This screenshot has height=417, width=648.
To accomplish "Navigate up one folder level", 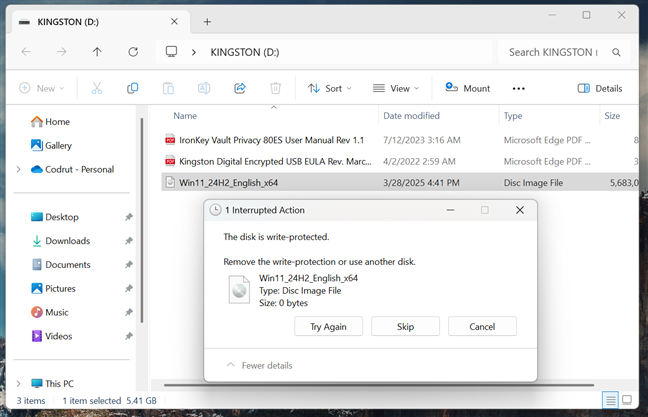I will [x=97, y=52].
